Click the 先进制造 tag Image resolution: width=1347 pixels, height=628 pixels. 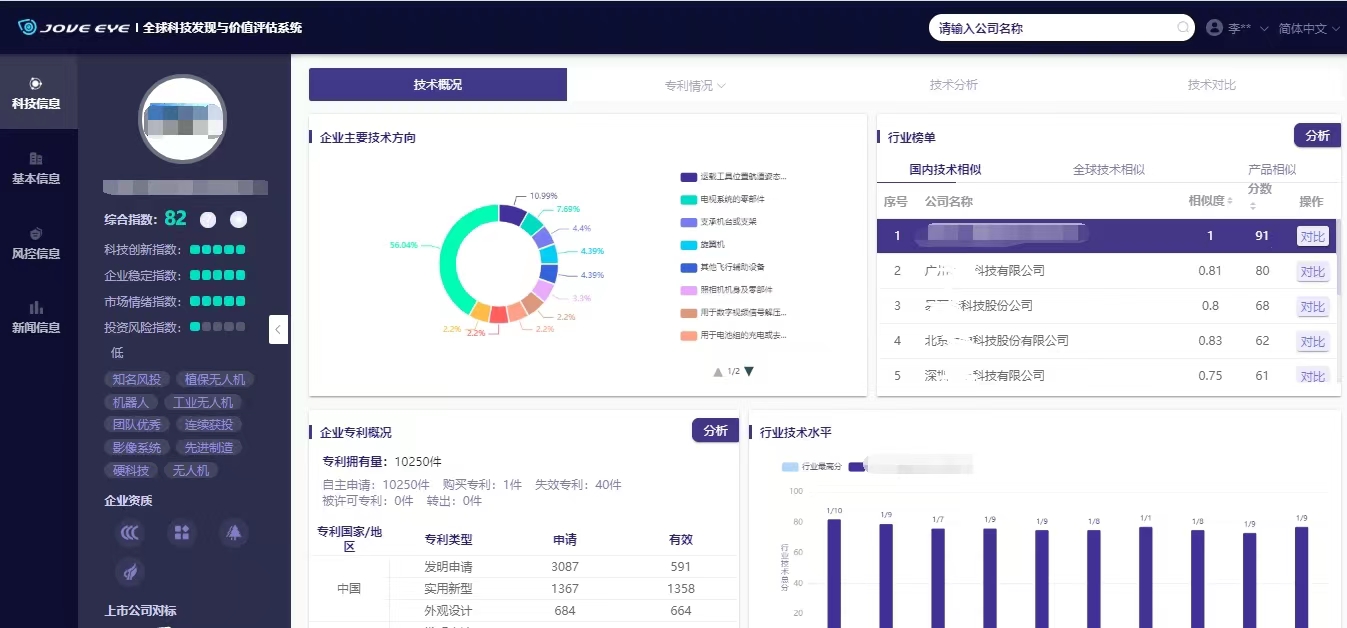pos(208,448)
